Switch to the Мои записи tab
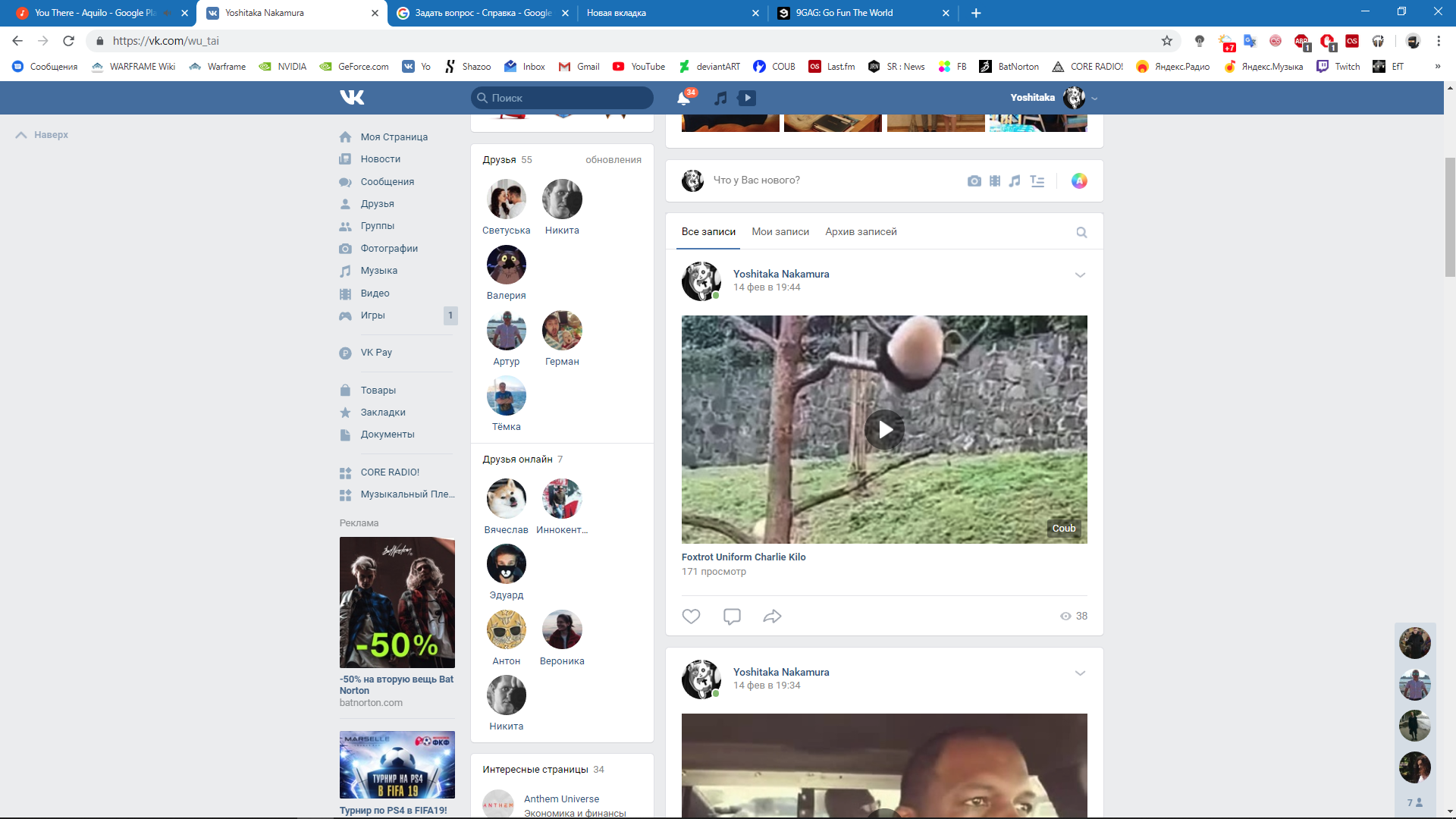 [x=780, y=232]
